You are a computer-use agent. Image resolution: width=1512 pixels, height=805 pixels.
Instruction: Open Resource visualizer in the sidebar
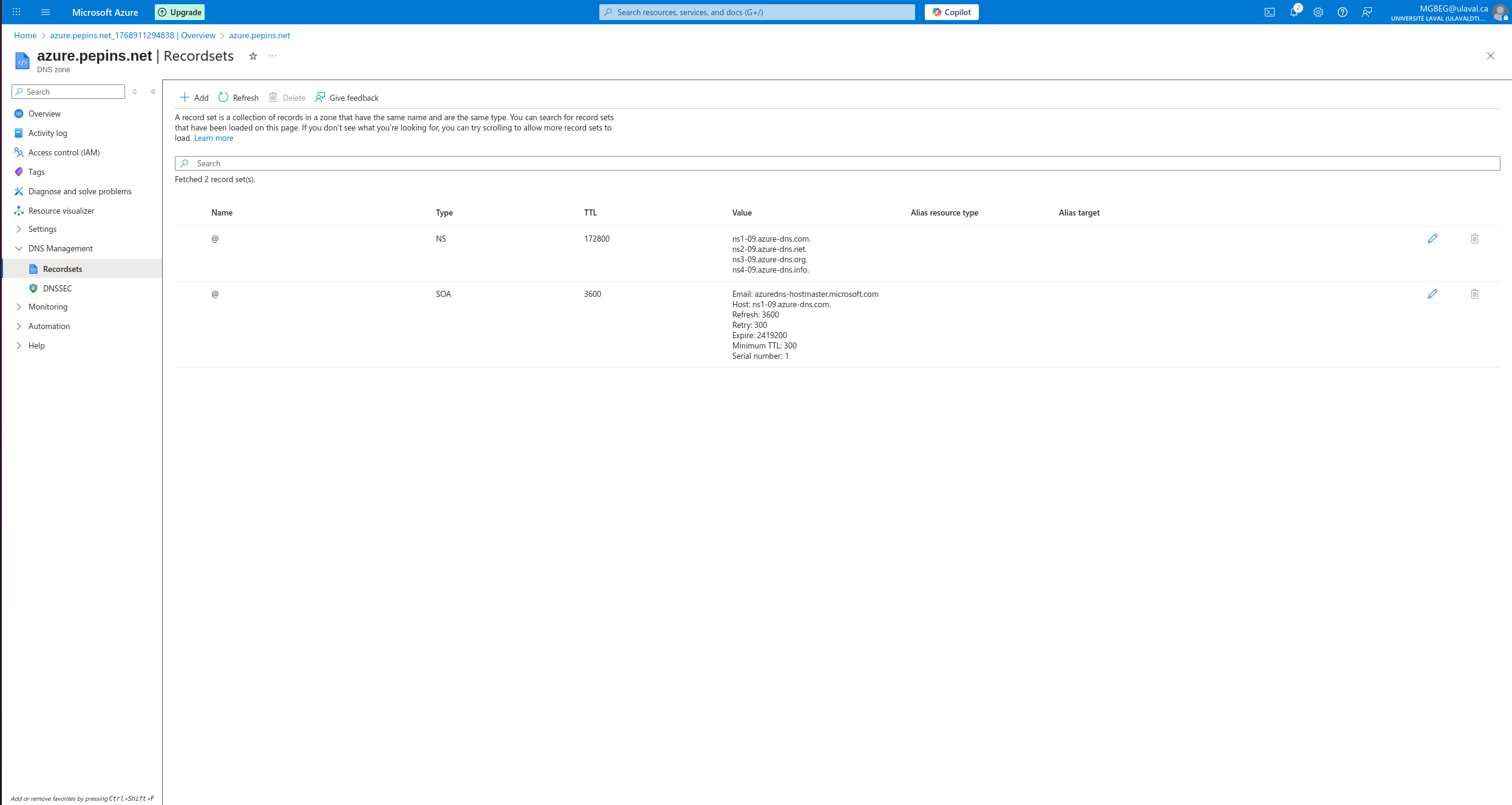coord(61,211)
